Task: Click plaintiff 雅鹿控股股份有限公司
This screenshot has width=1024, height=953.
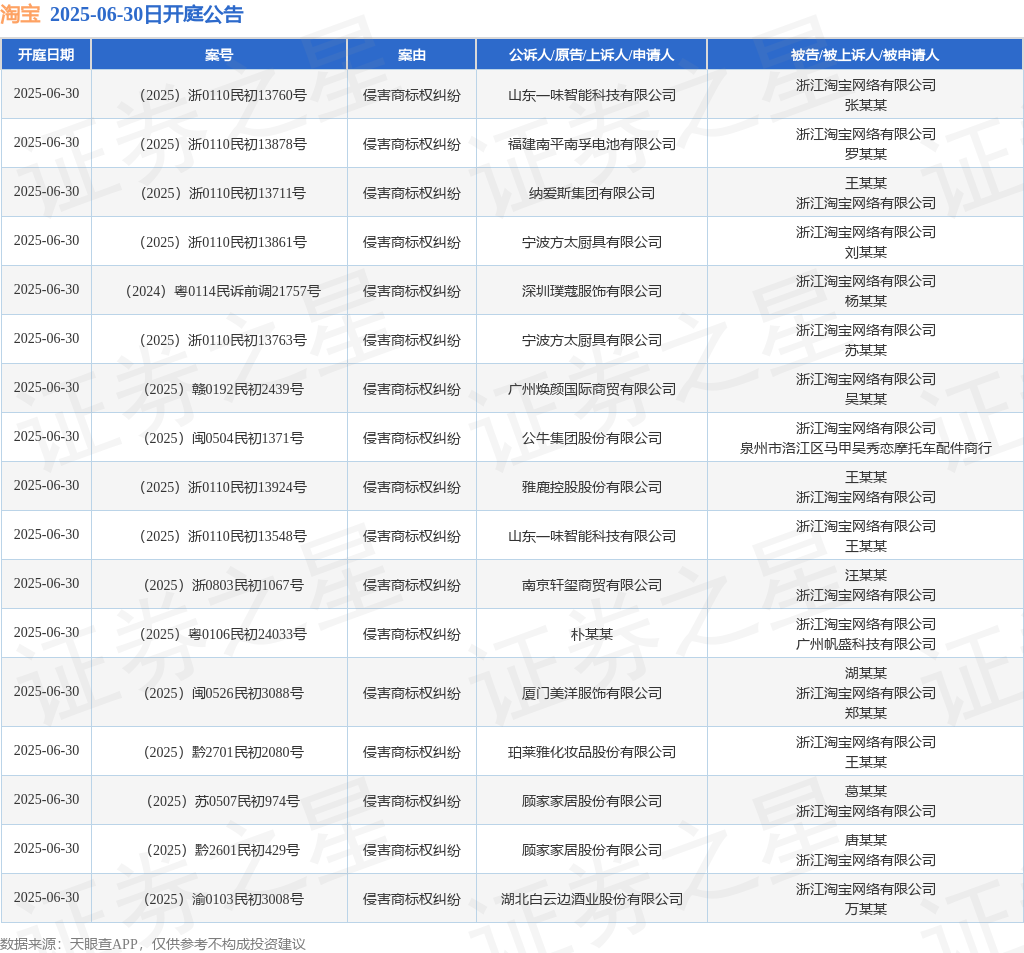Action: click(x=592, y=487)
